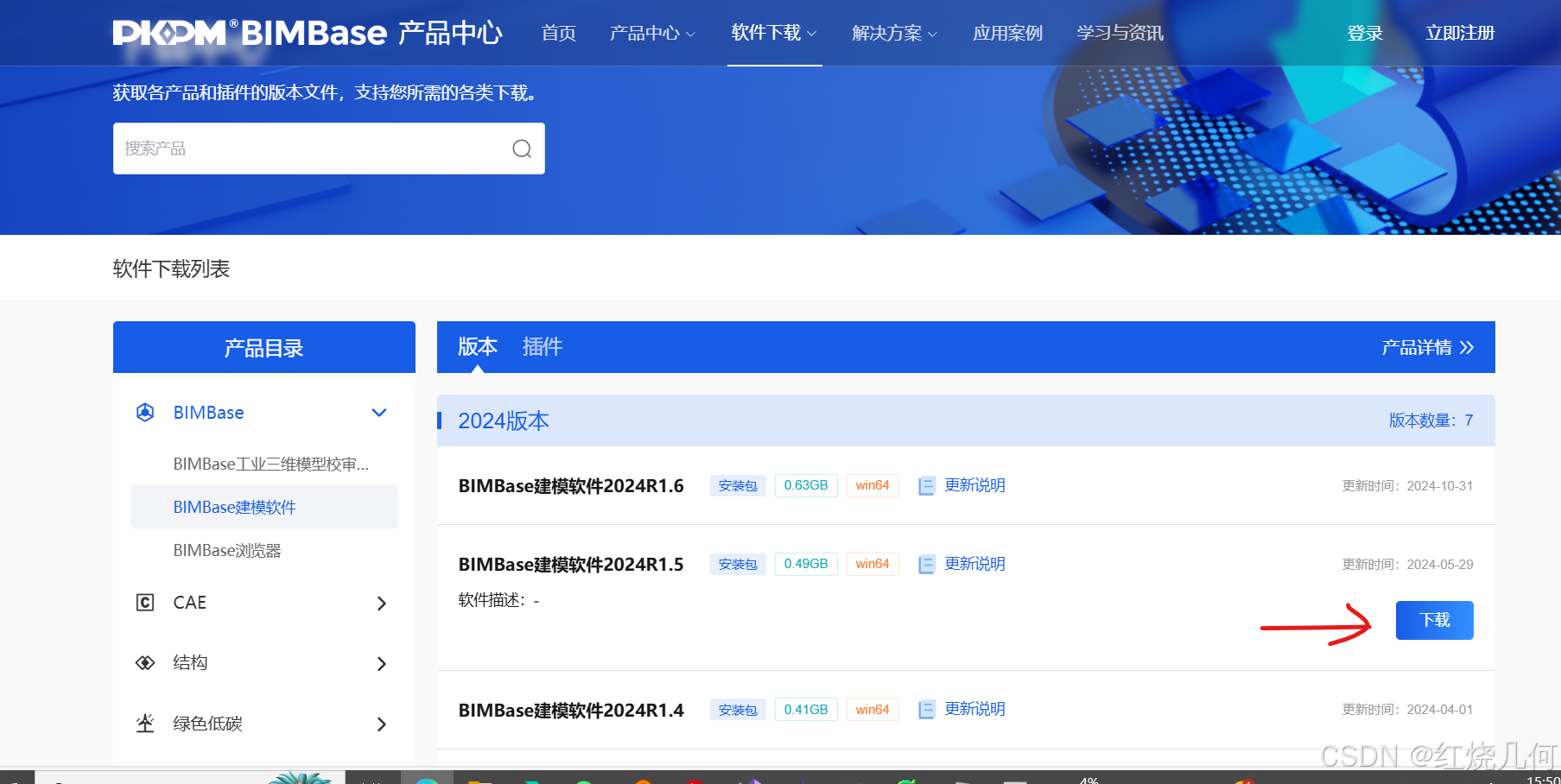The height and width of the screenshot is (784, 1561).
Task: Click the 更新时间 2024-05-29 text
Action: [1407, 565]
